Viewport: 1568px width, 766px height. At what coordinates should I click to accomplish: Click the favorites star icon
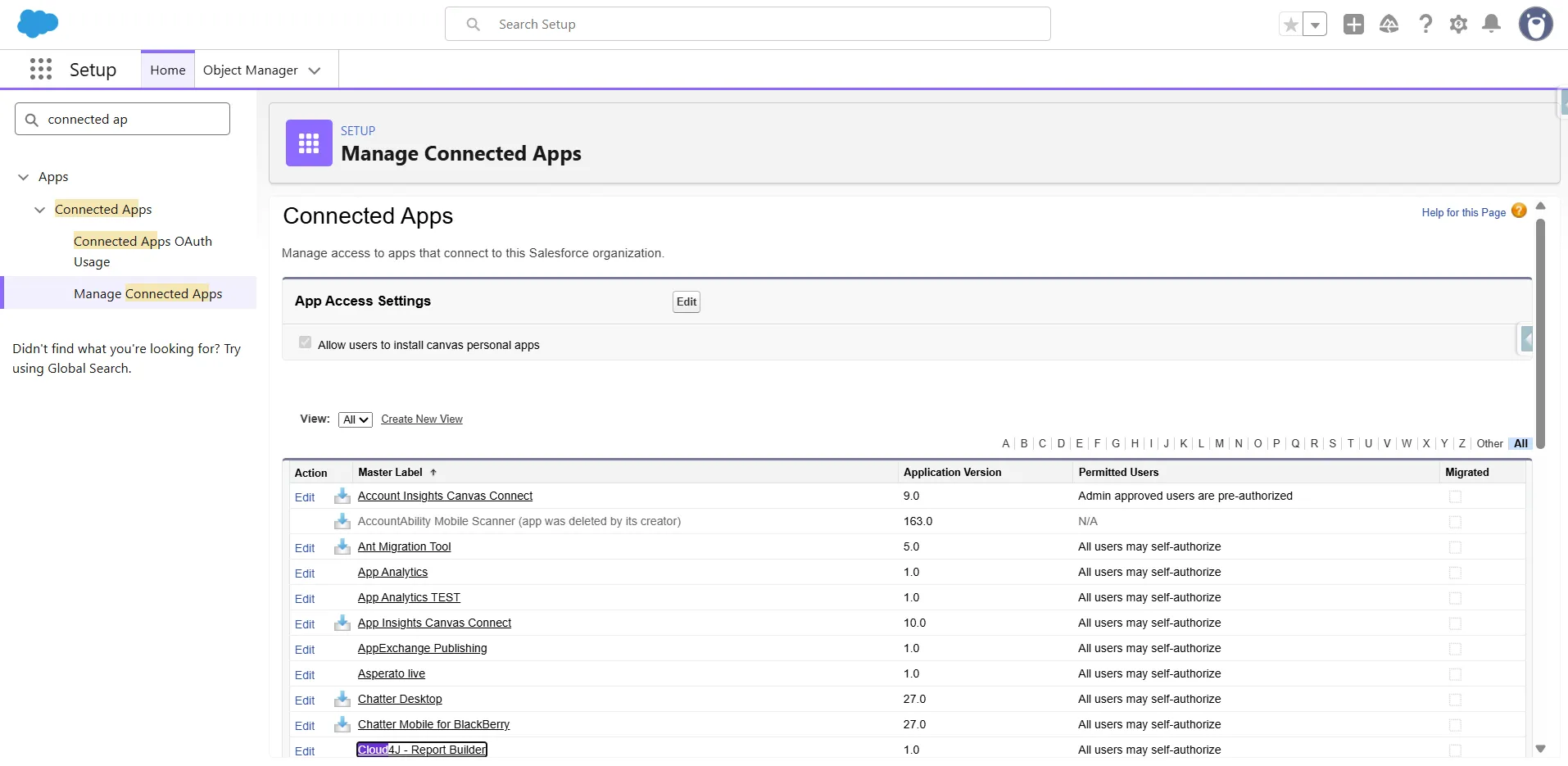coord(1291,25)
